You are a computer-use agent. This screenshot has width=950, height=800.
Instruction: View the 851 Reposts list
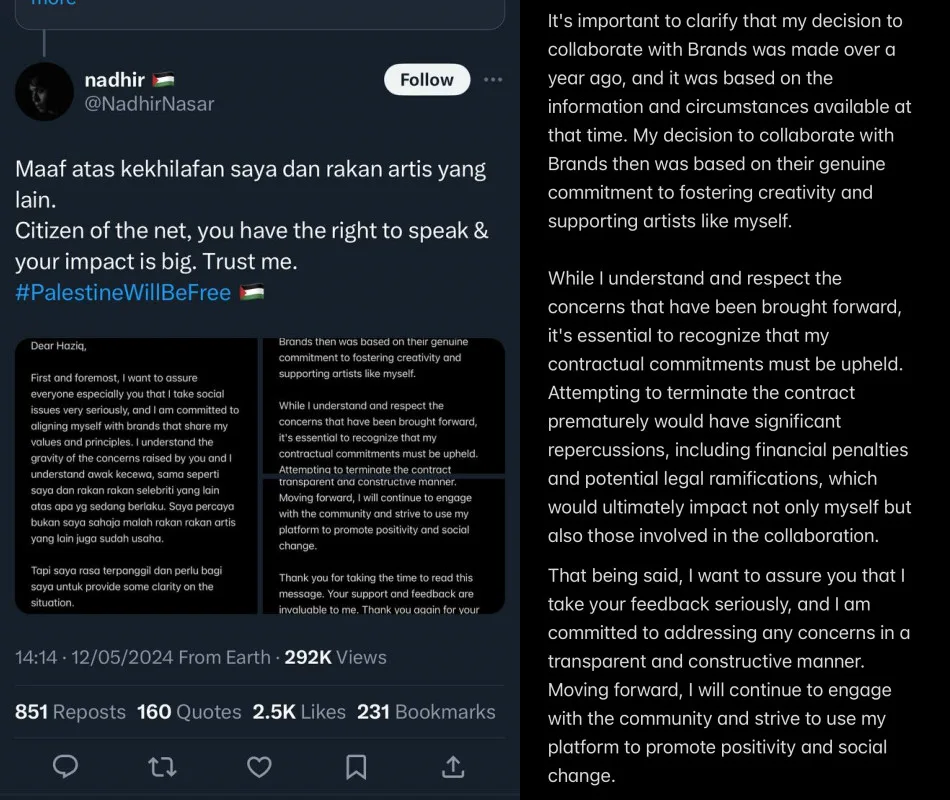tap(70, 712)
